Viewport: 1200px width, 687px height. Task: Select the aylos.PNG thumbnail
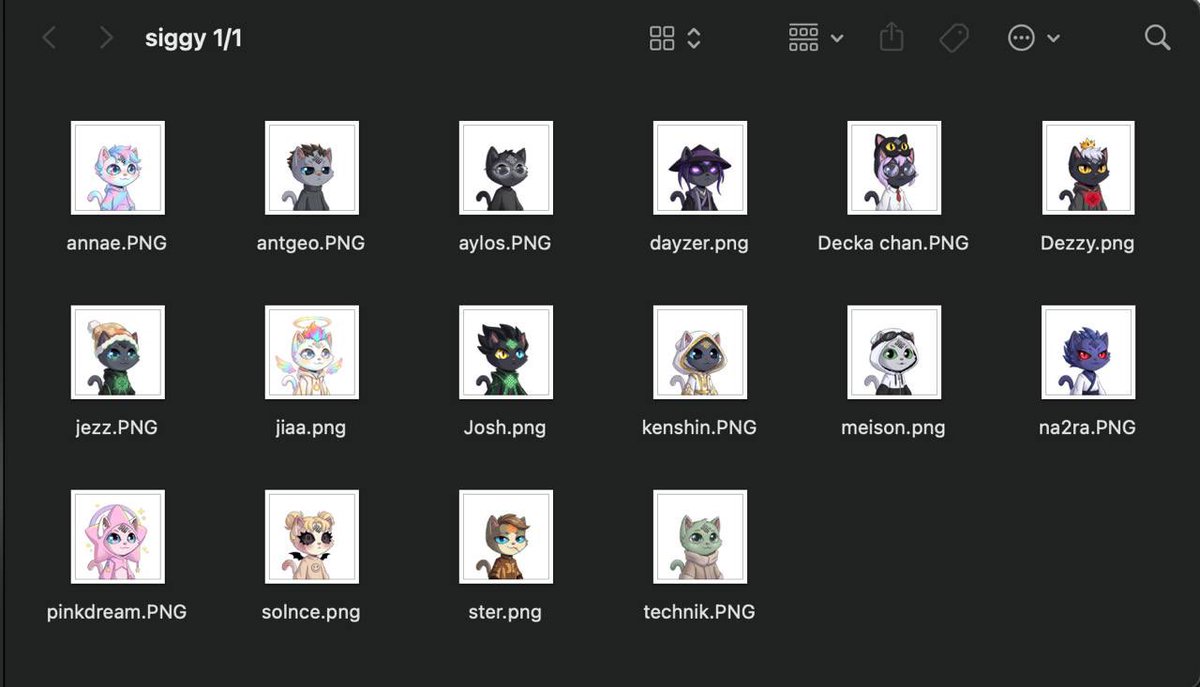(506, 168)
